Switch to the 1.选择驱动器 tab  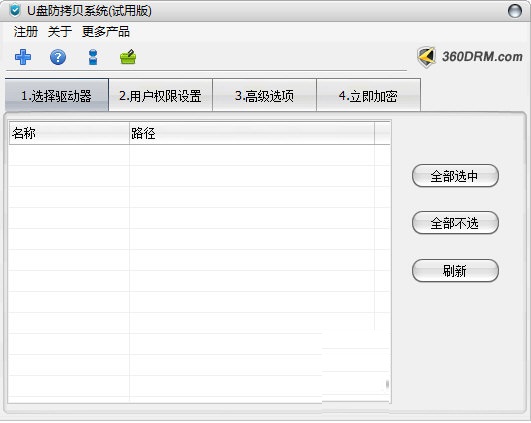click(57, 96)
